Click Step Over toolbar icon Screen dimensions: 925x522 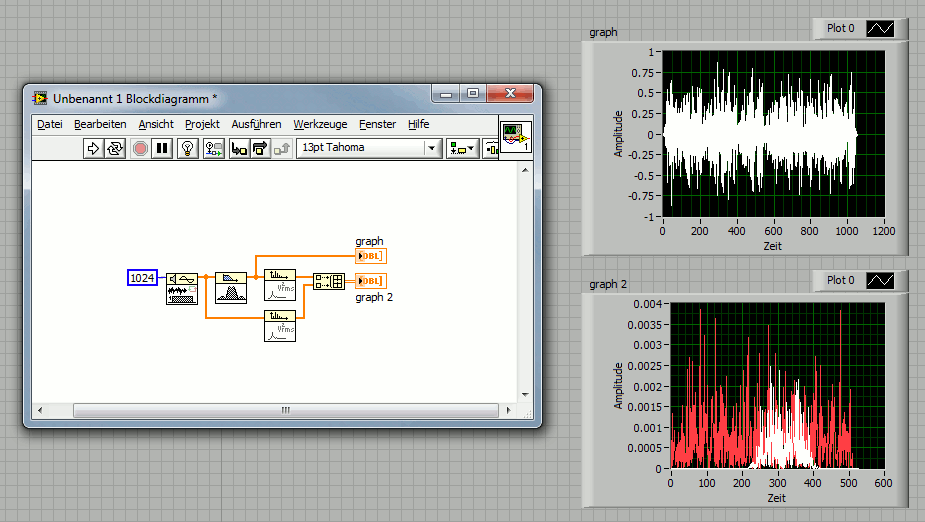tap(260, 148)
